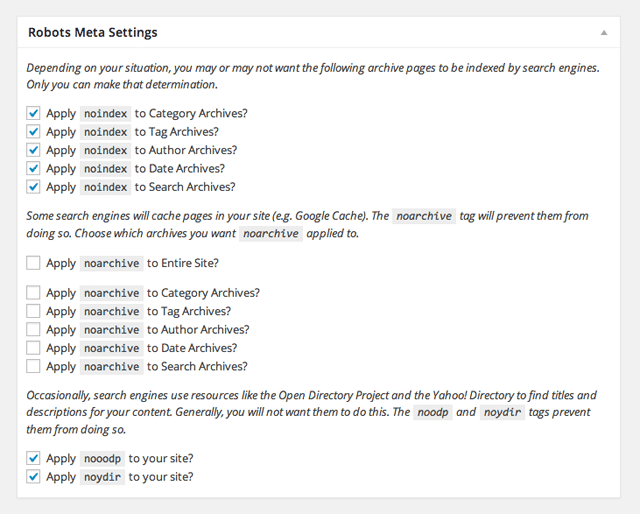Enable noarchive for Search Archives

tap(33, 366)
